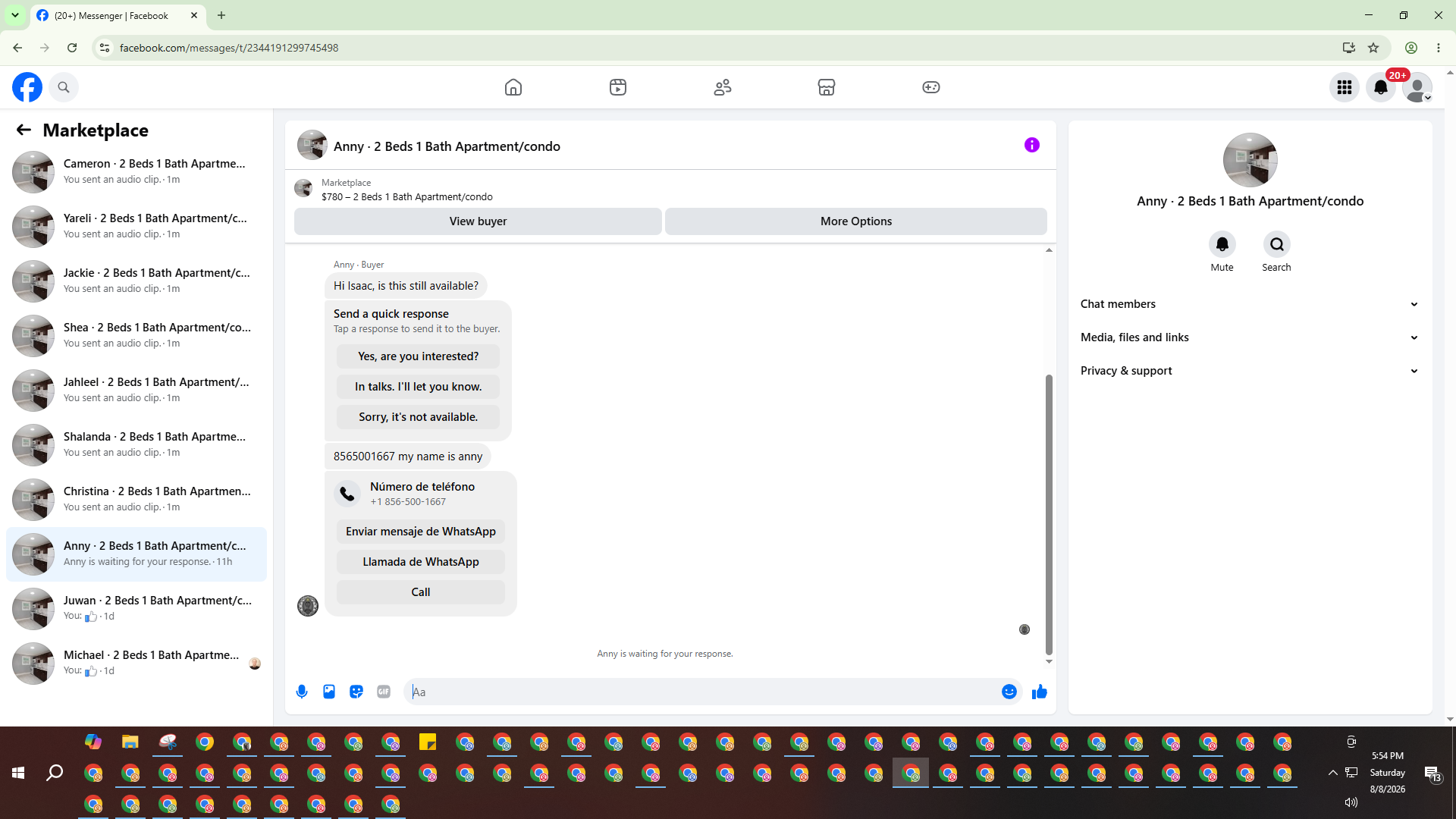Click Enviar mensaje de WhatsApp
This screenshot has width=1456, height=819.
[x=421, y=532]
